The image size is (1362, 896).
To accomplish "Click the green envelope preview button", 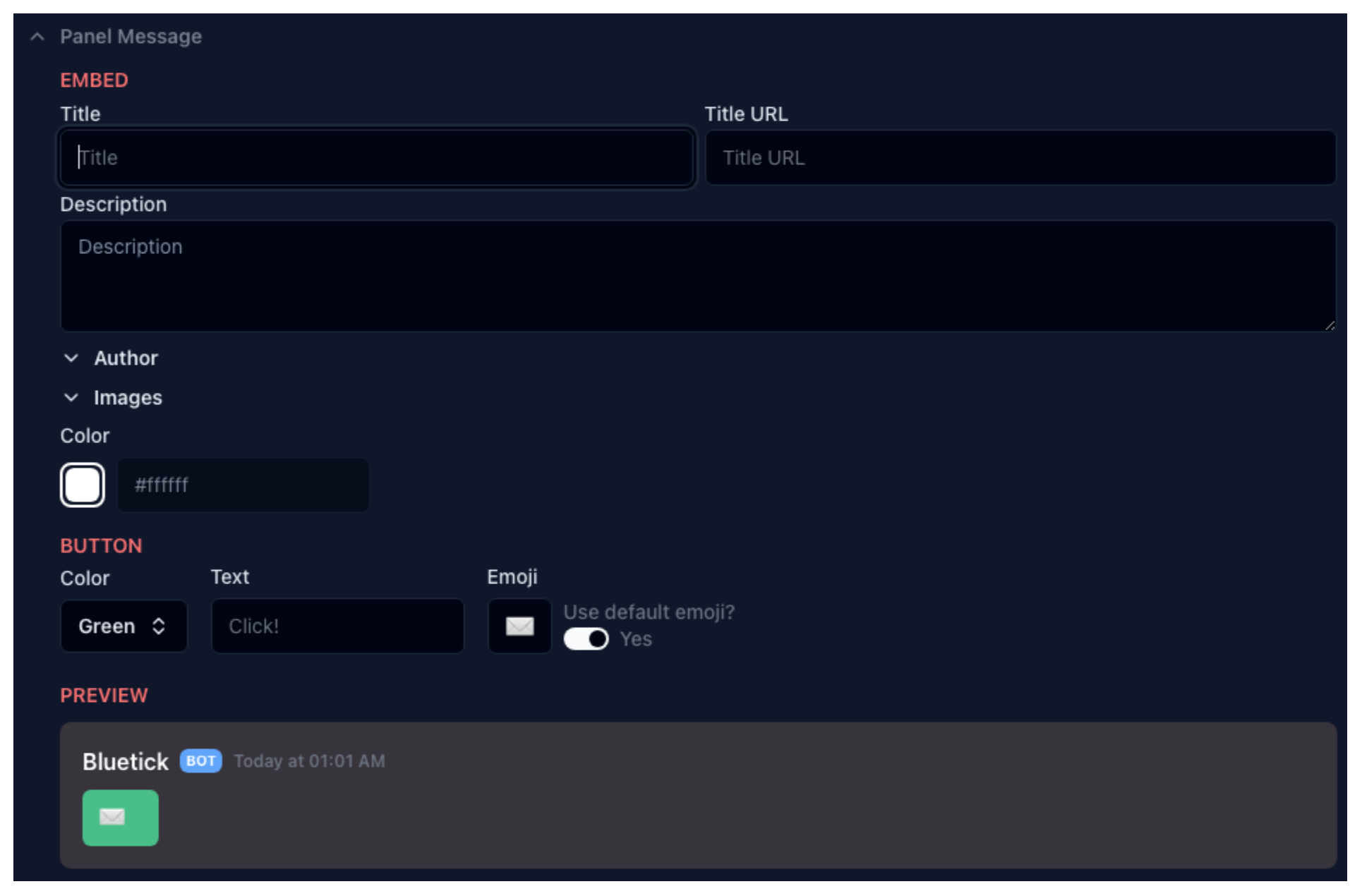I will tap(121, 818).
